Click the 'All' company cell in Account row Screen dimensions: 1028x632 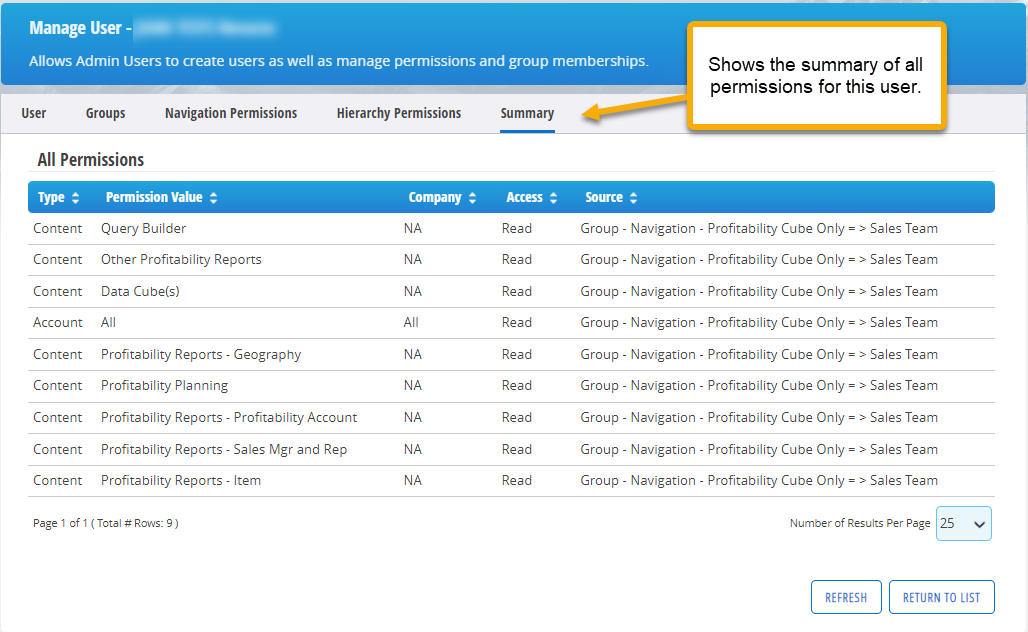(x=411, y=323)
